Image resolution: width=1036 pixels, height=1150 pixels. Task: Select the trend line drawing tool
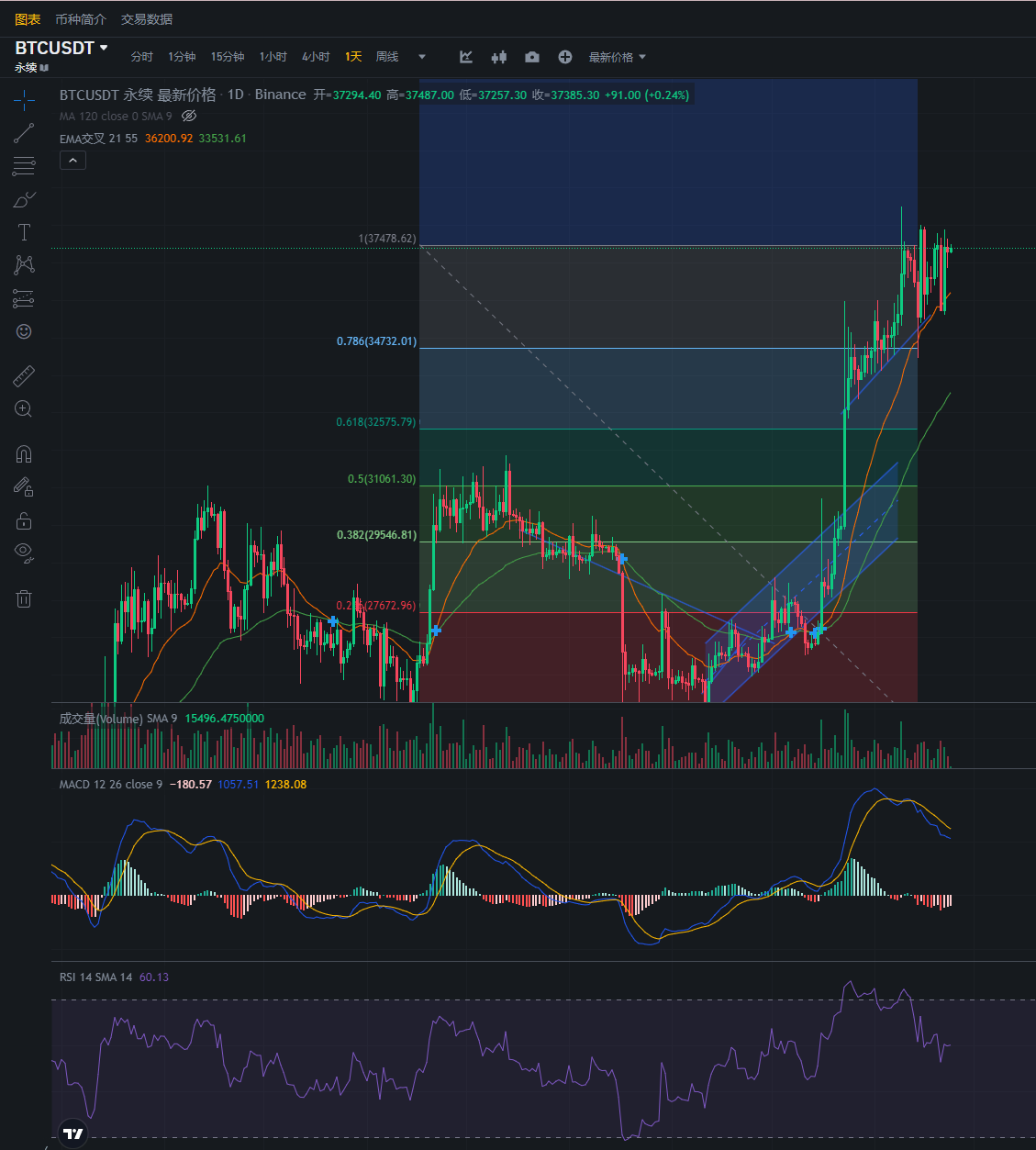click(24, 133)
